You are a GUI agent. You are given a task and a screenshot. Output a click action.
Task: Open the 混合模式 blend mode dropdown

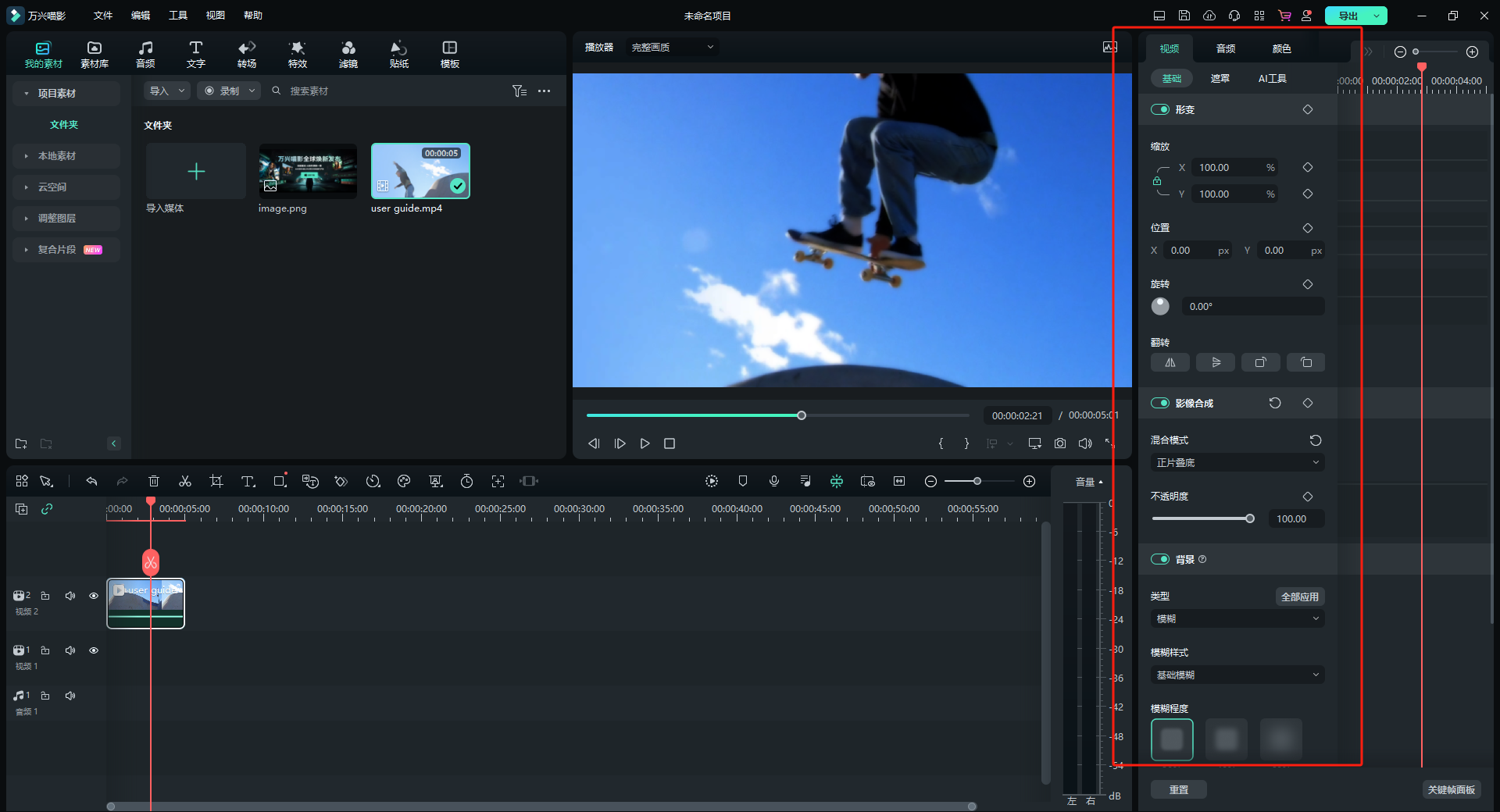[x=1237, y=463]
